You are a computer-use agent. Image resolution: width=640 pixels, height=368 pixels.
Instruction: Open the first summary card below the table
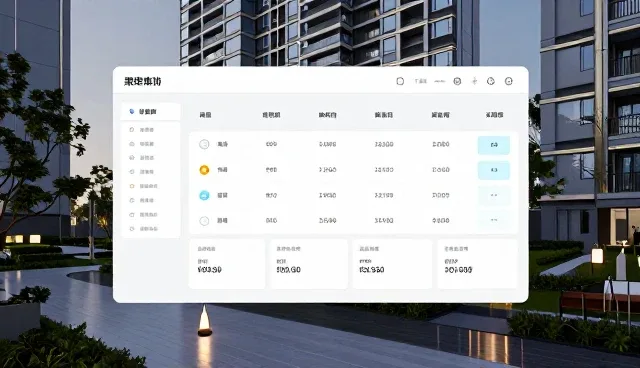coord(227,264)
